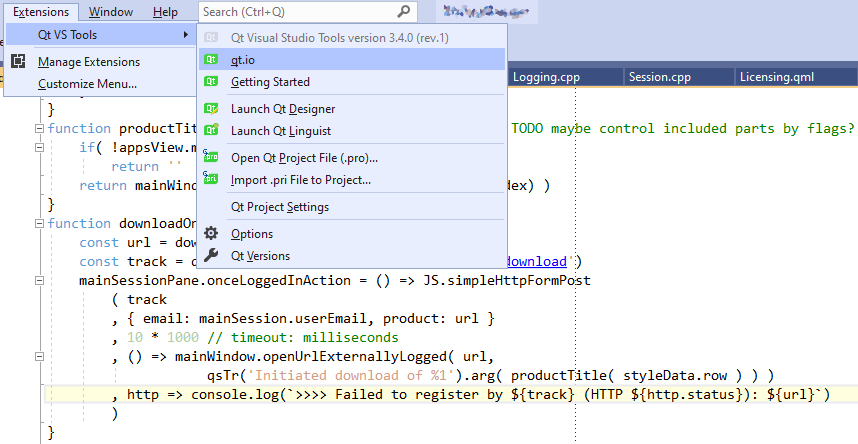The image size is (858, 444).
Task: Click the Qt Linguist icon
Action: [x=211, y=130]
